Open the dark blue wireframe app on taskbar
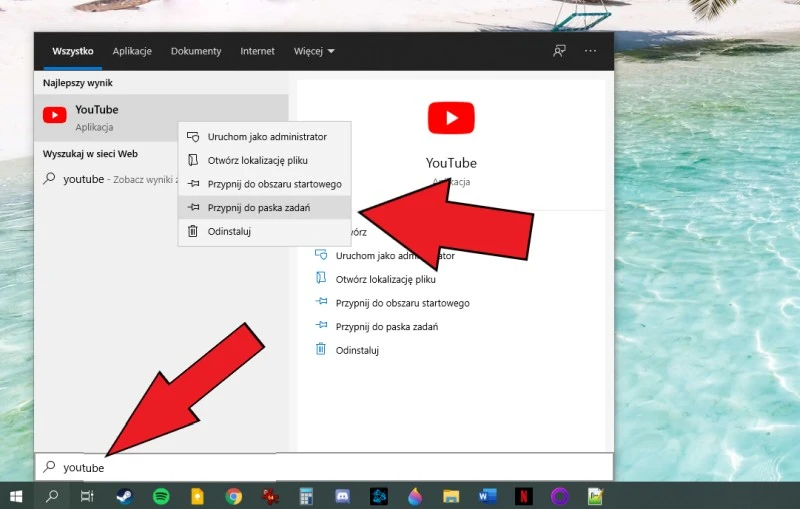 pyautogui.click(x=379, y=496)
